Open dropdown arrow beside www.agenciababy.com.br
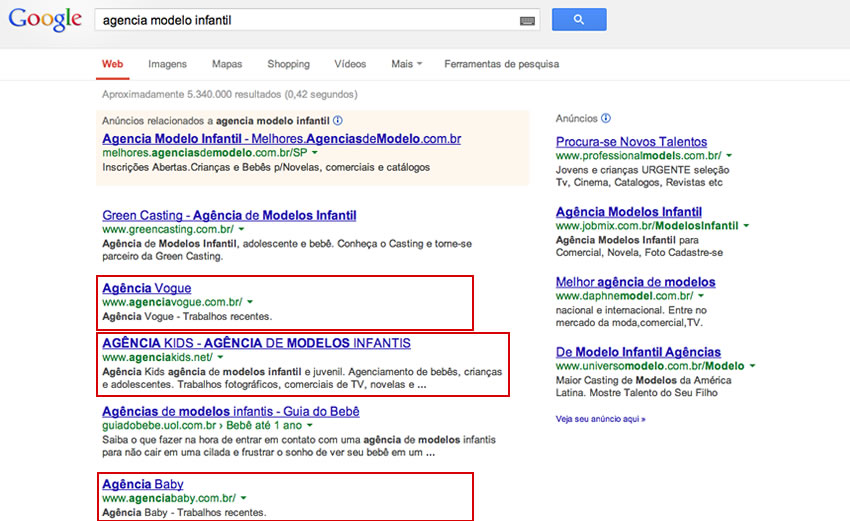The image size is (850, 521). 244,498
